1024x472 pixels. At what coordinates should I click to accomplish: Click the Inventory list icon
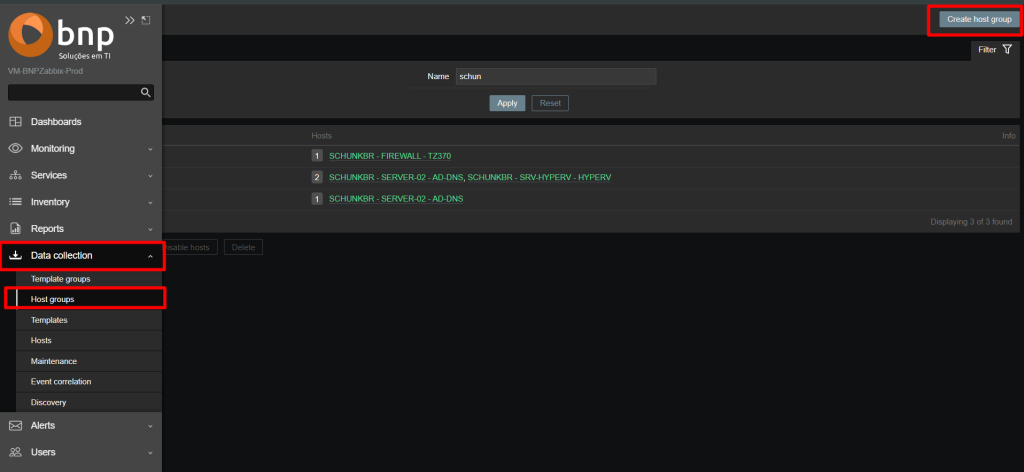(15, 202)
